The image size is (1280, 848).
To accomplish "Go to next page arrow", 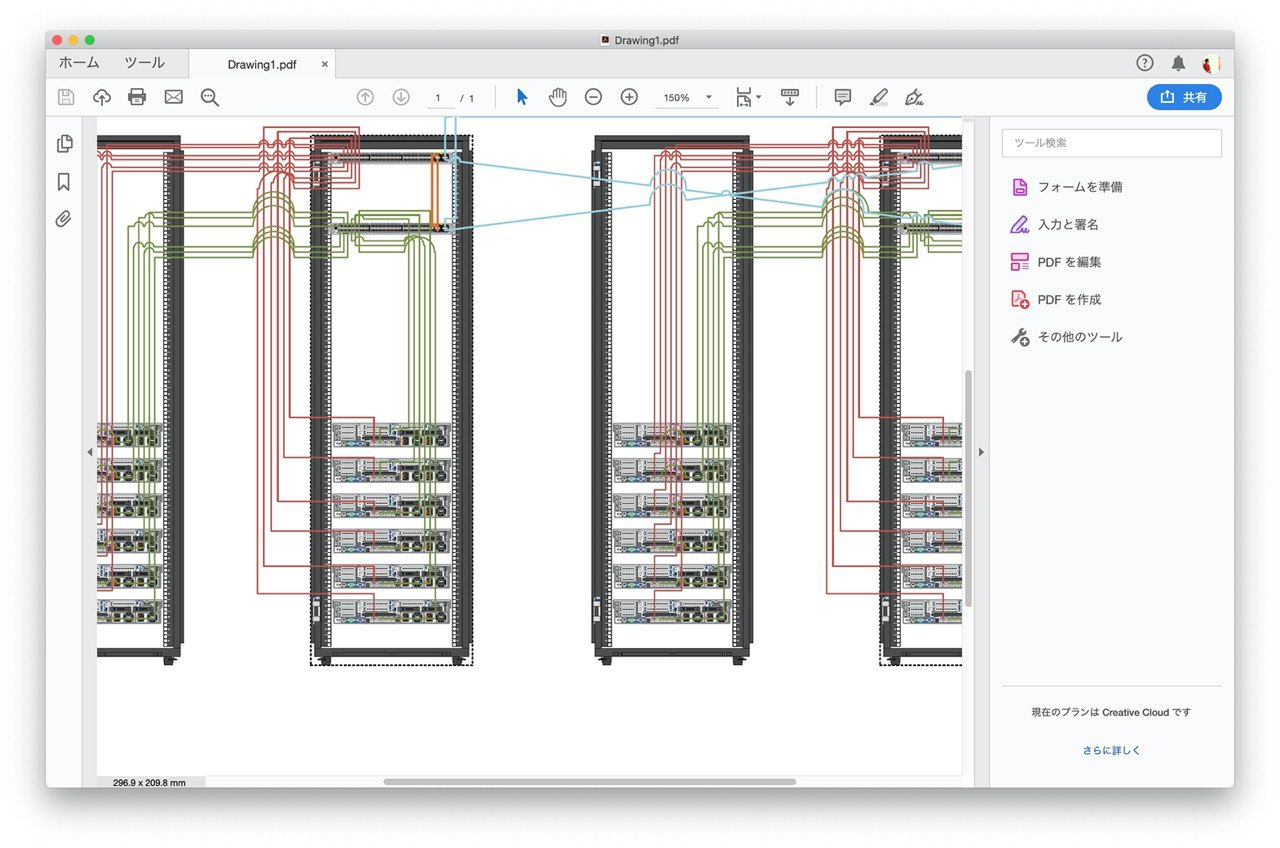I will [x=401, y=97].
